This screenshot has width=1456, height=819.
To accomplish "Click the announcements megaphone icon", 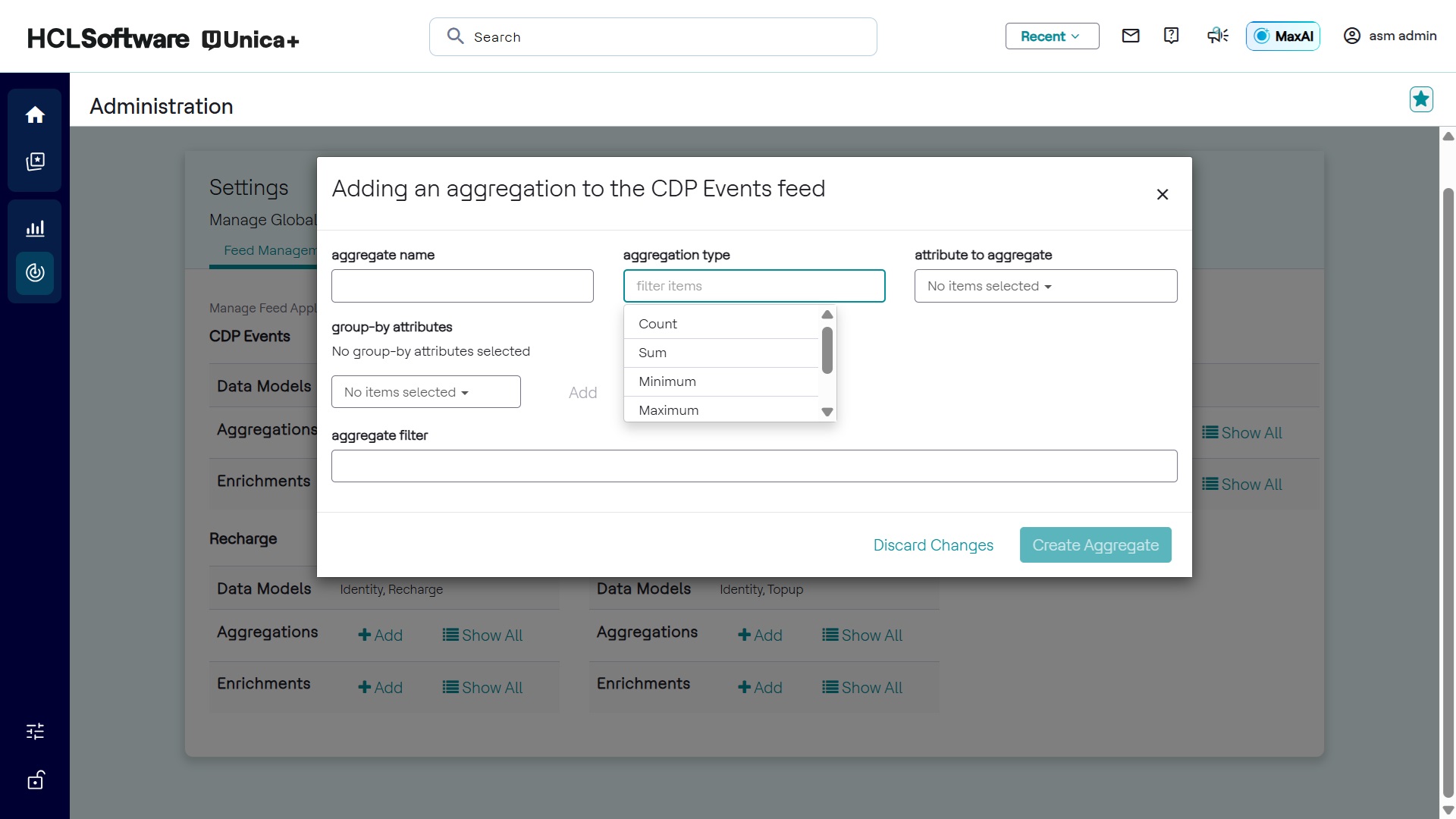I will coord(1218,36).
